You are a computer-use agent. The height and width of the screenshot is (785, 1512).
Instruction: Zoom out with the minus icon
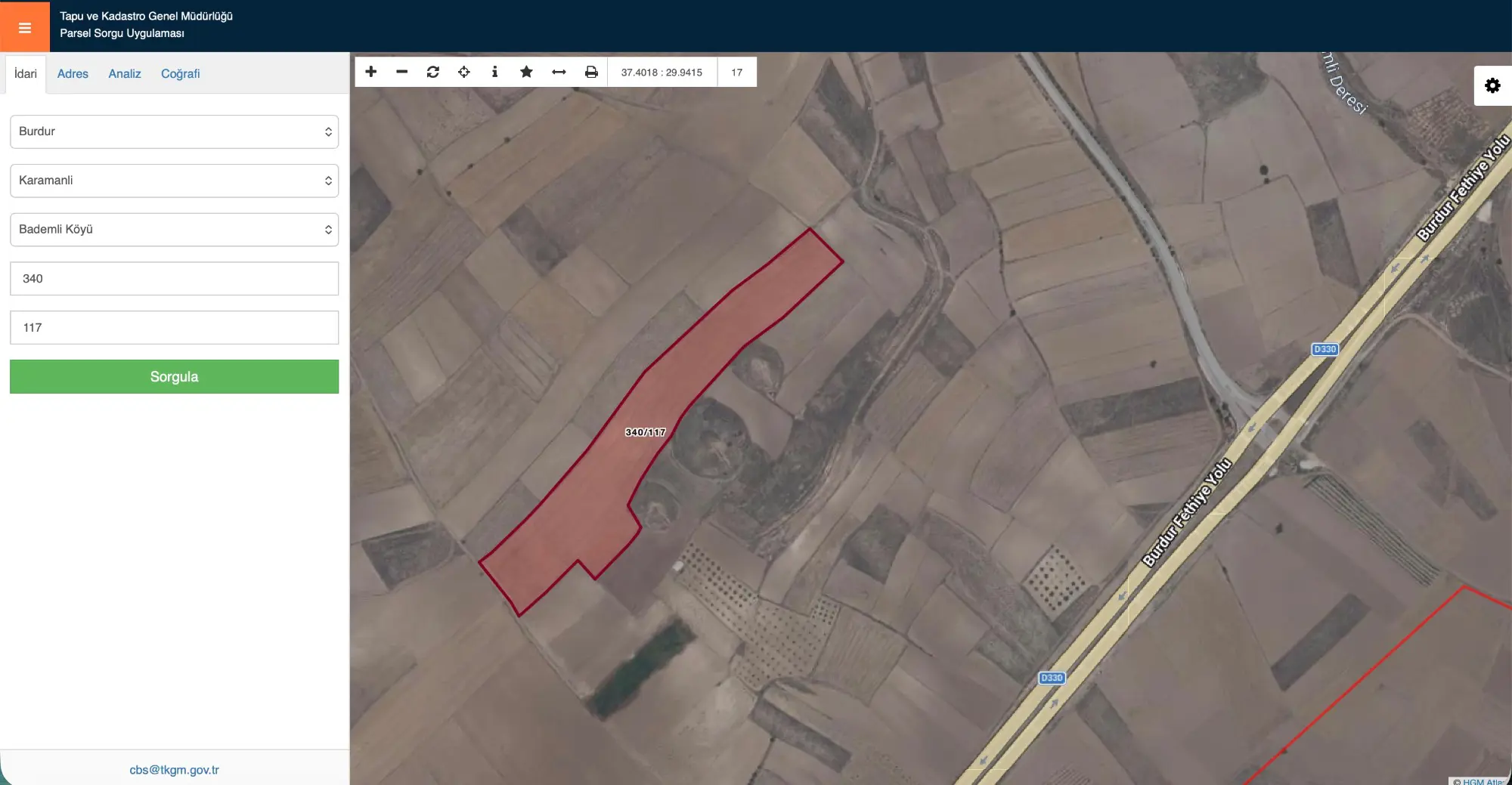(x=401, y=72)
